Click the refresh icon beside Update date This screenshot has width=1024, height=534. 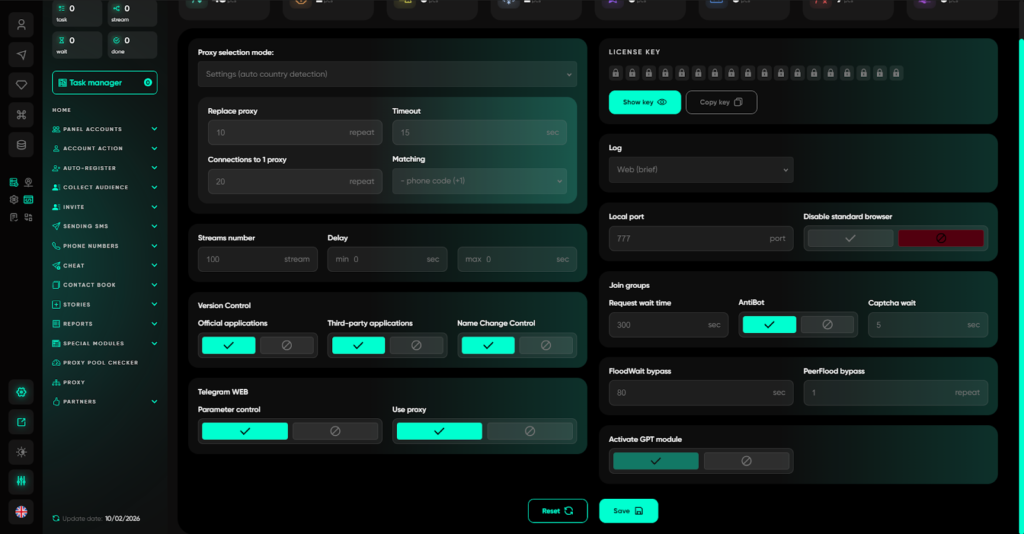[56, 519]
